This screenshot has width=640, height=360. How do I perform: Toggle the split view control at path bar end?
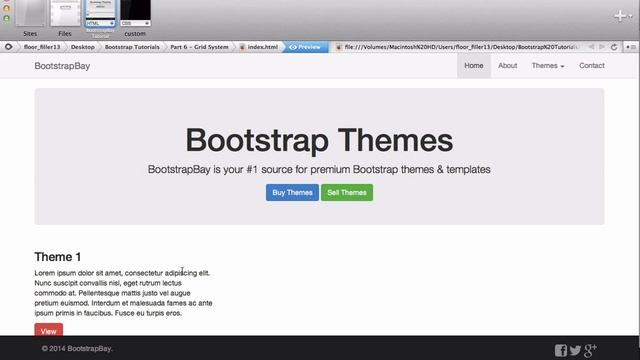[x=631, y=47]
